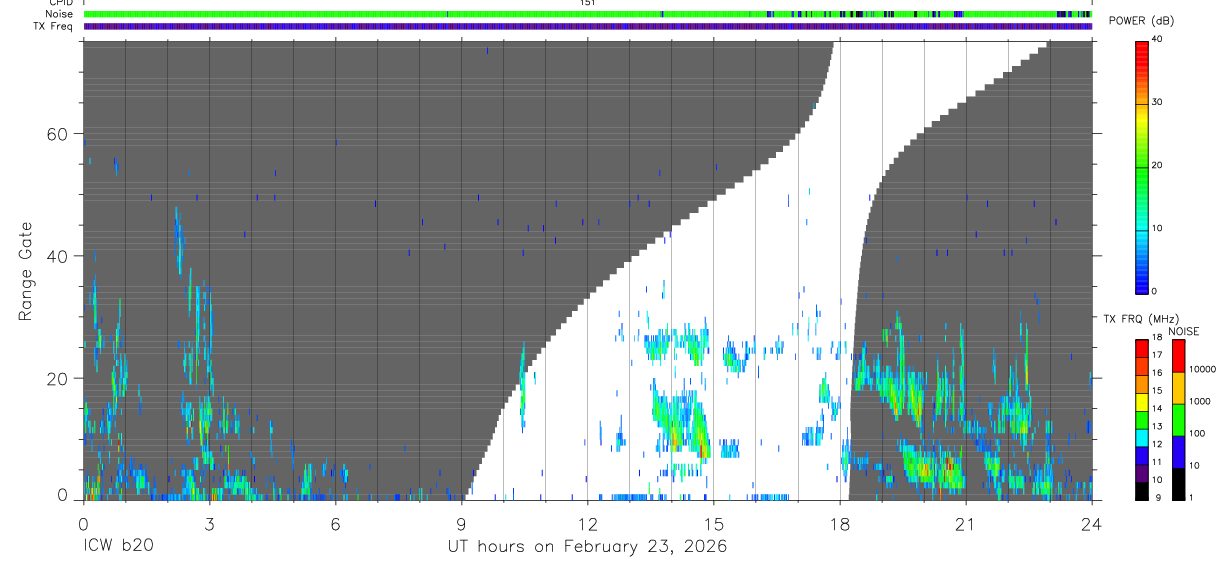Screen dimensions: 1228x567
Task: Click the hour 12 tick label on time axis
Action: coord(587,523)
